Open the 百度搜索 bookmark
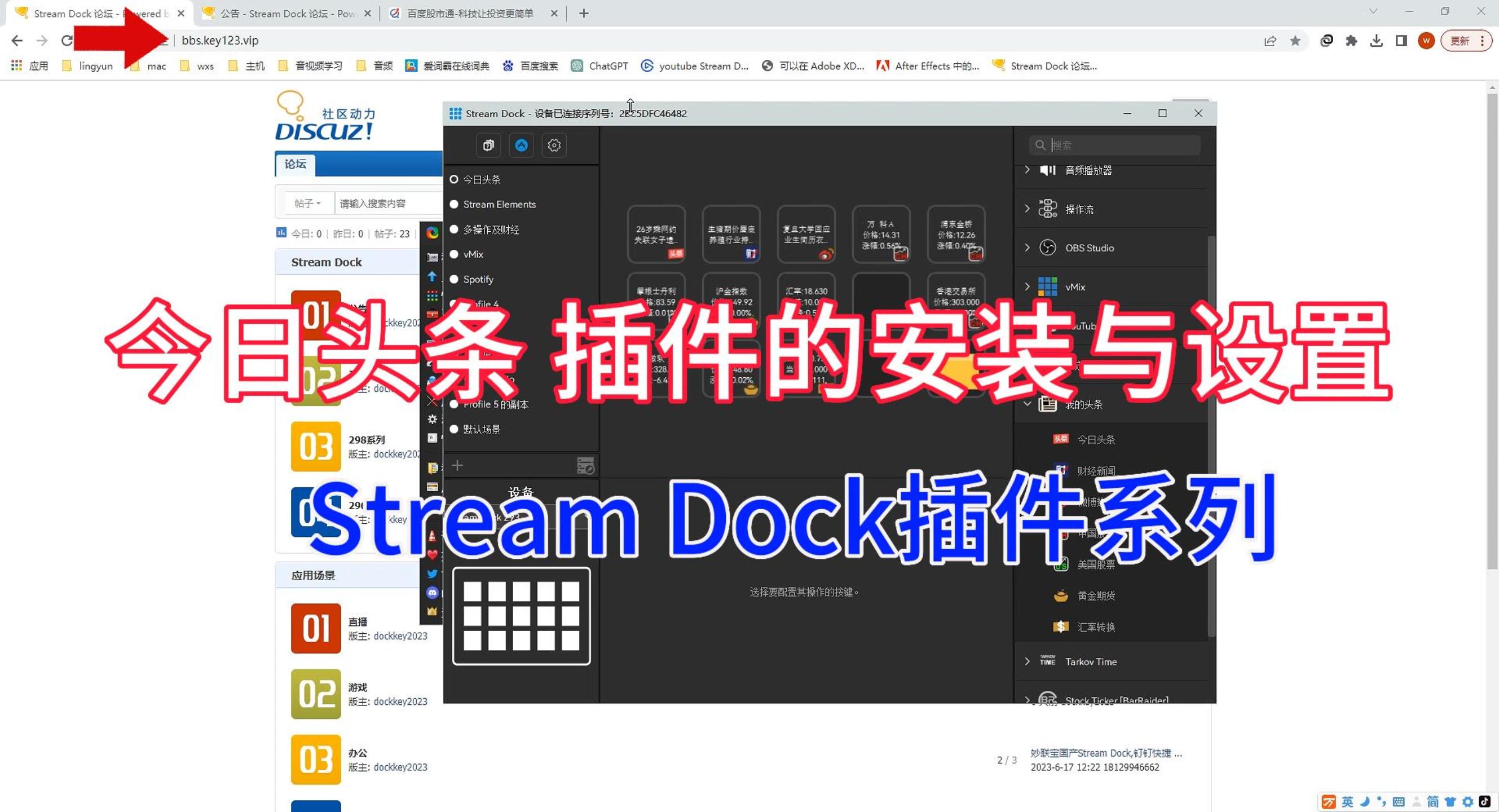The height and width of the screenshot is (812, 1499). click(x=530, y=66)
